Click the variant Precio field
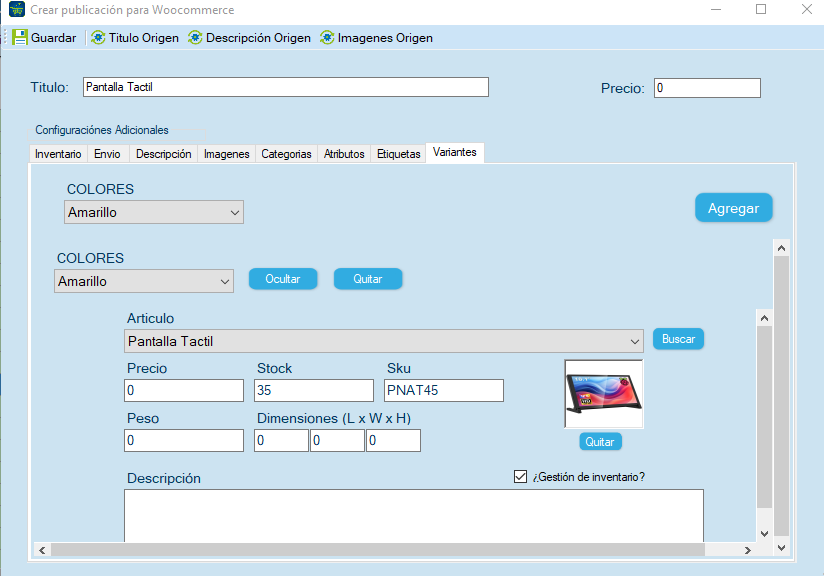This screenshot has height=576, width=824. 184,390
